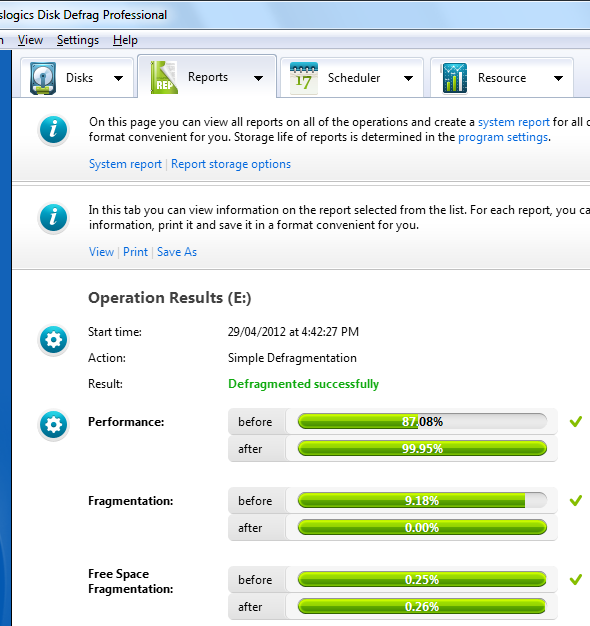Image resolution: width=590 pixels, height=626 pixels.
Task: Click the Print report link
Action: pyautogui.click(x=135, y=252)
